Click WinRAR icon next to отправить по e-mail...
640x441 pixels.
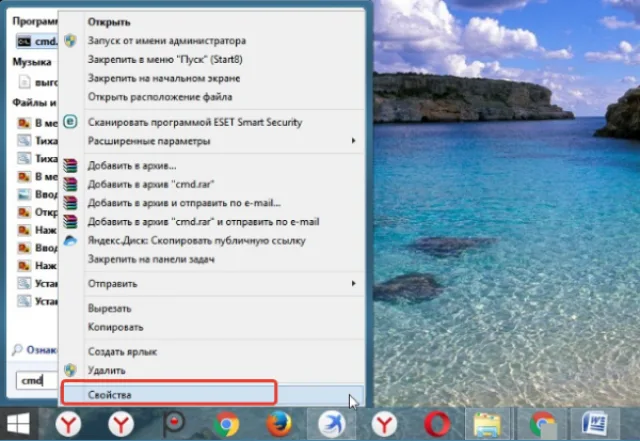click(x=70, y=203)
